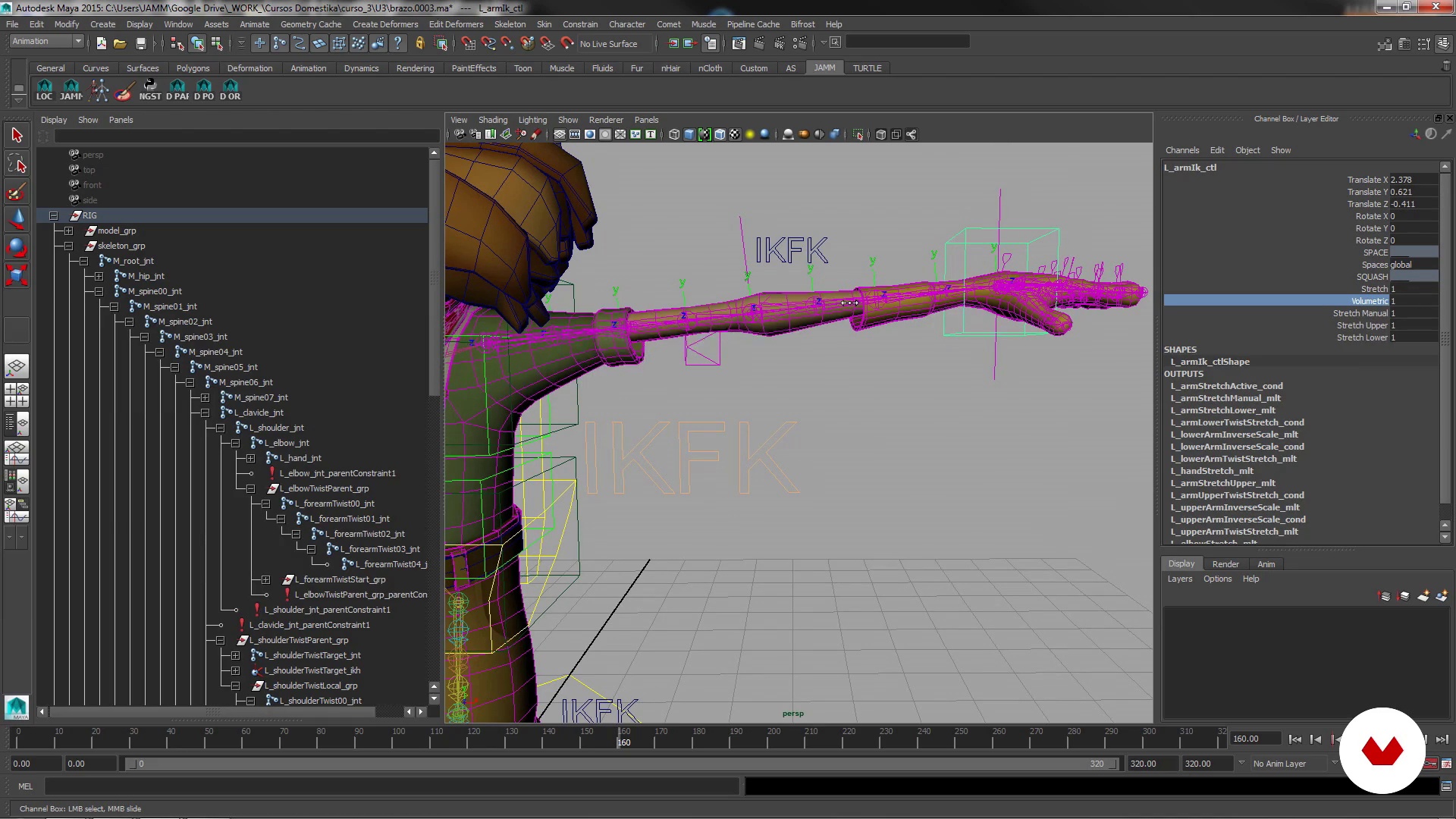Toggle textured display checker icon

coord(735,135)
